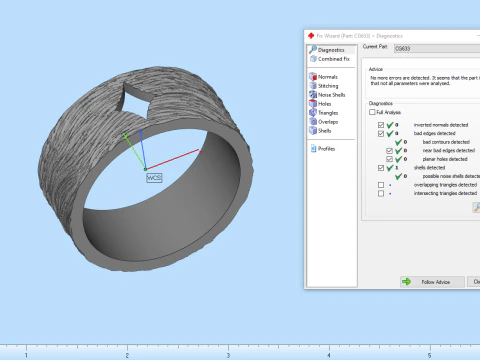The image size is (480, 360).
Task: Click the WCS label in the viewport
Action: 154,178
